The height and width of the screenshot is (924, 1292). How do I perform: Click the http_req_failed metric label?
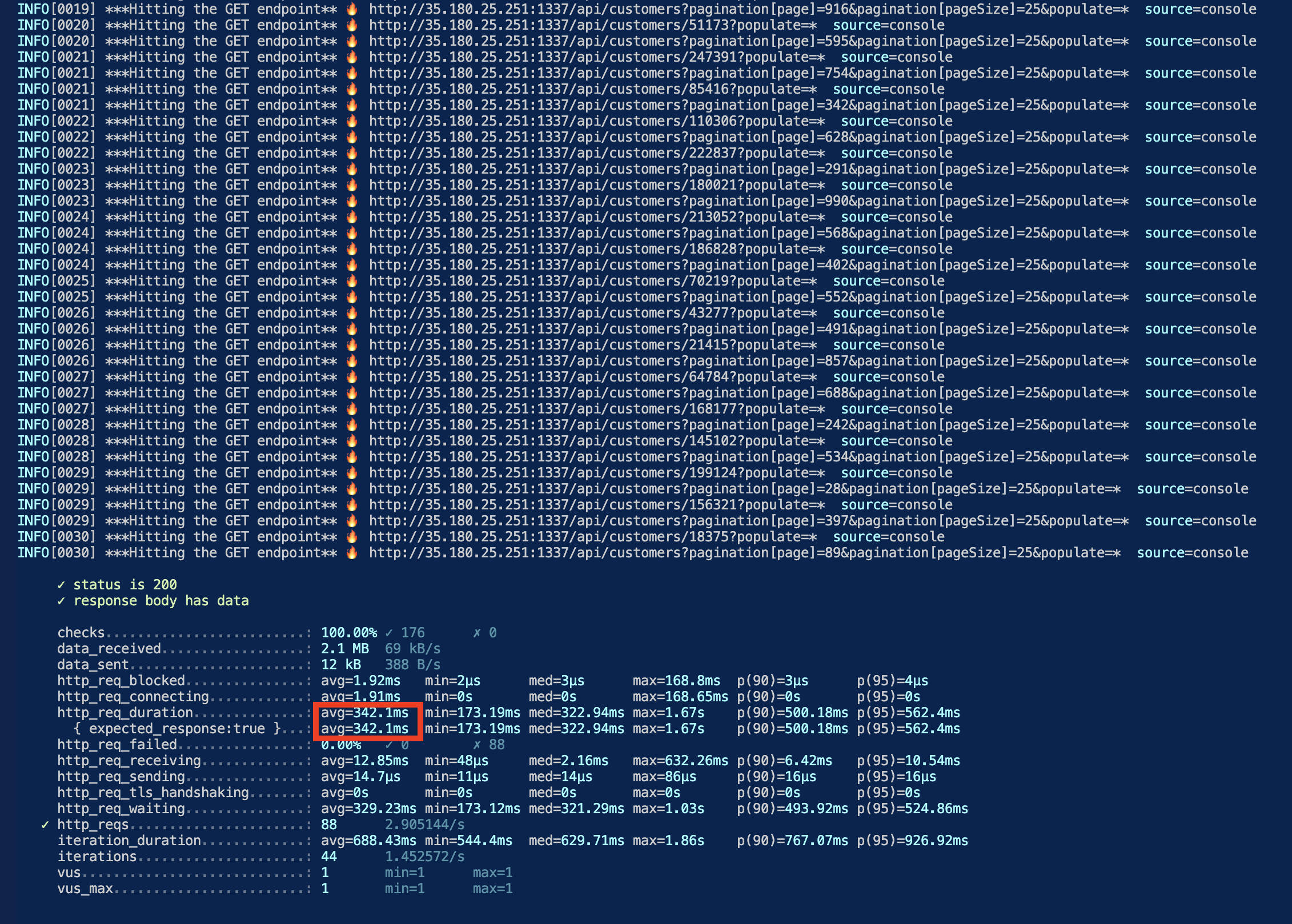pyautogui.click(x=117, y=745)
